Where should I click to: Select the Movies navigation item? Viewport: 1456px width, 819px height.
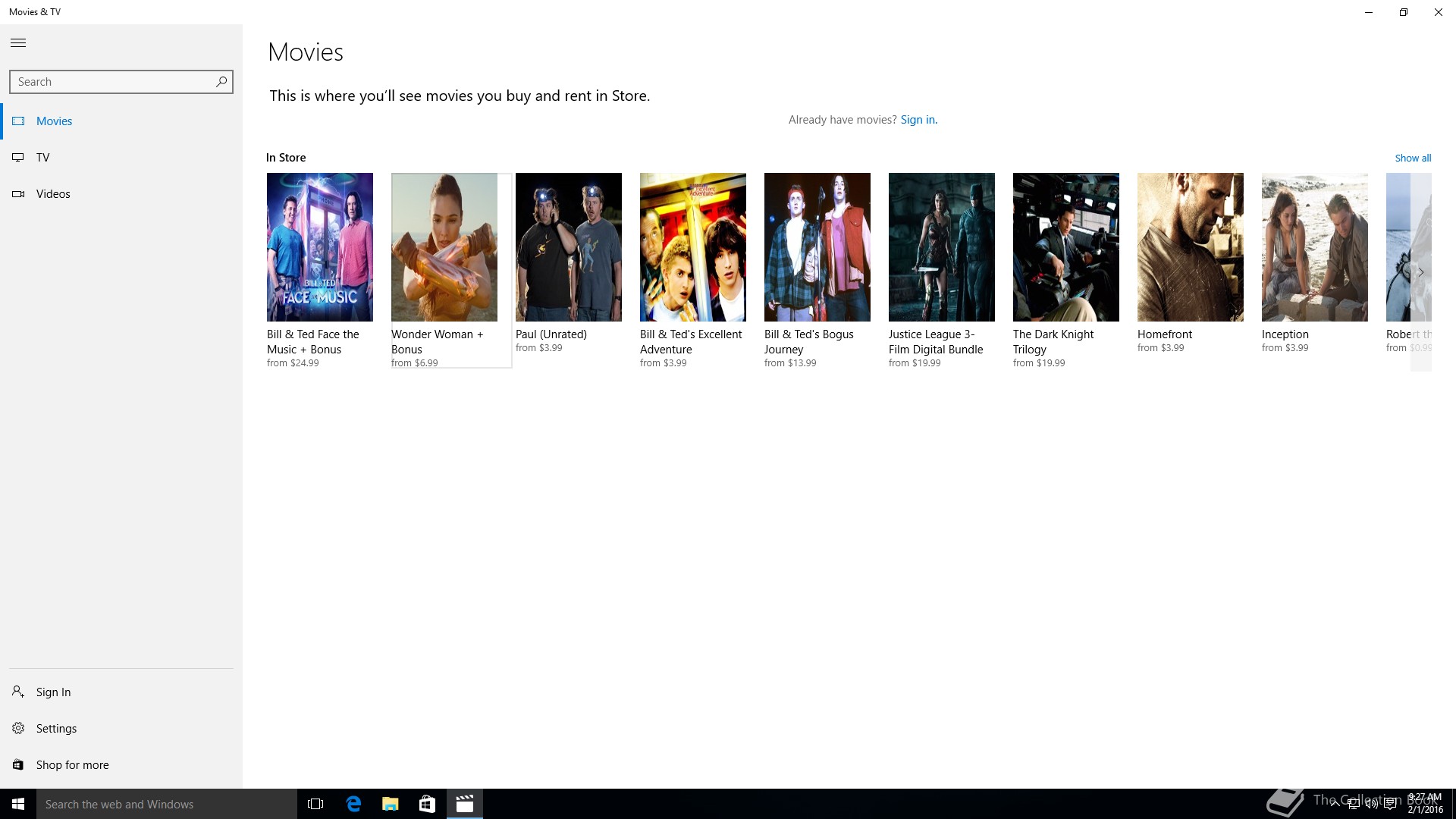pos(121,121)
